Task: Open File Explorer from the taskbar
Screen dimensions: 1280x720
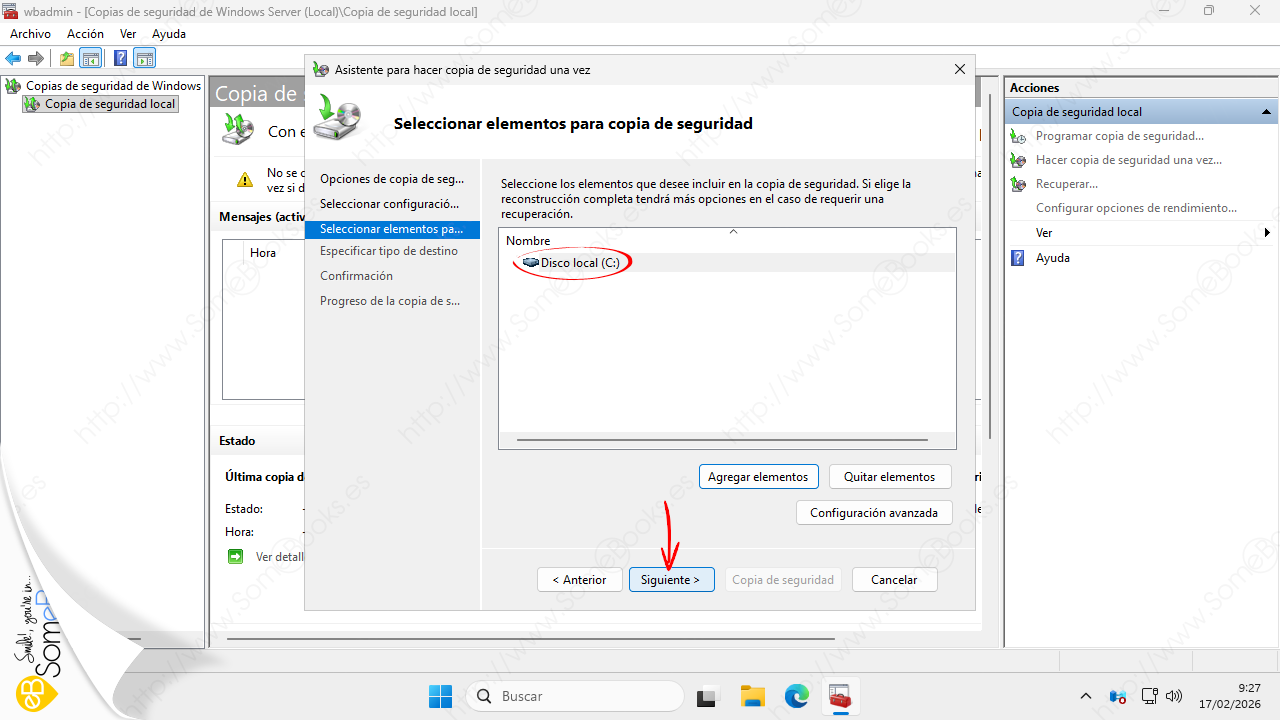Action: pos(752,696)
